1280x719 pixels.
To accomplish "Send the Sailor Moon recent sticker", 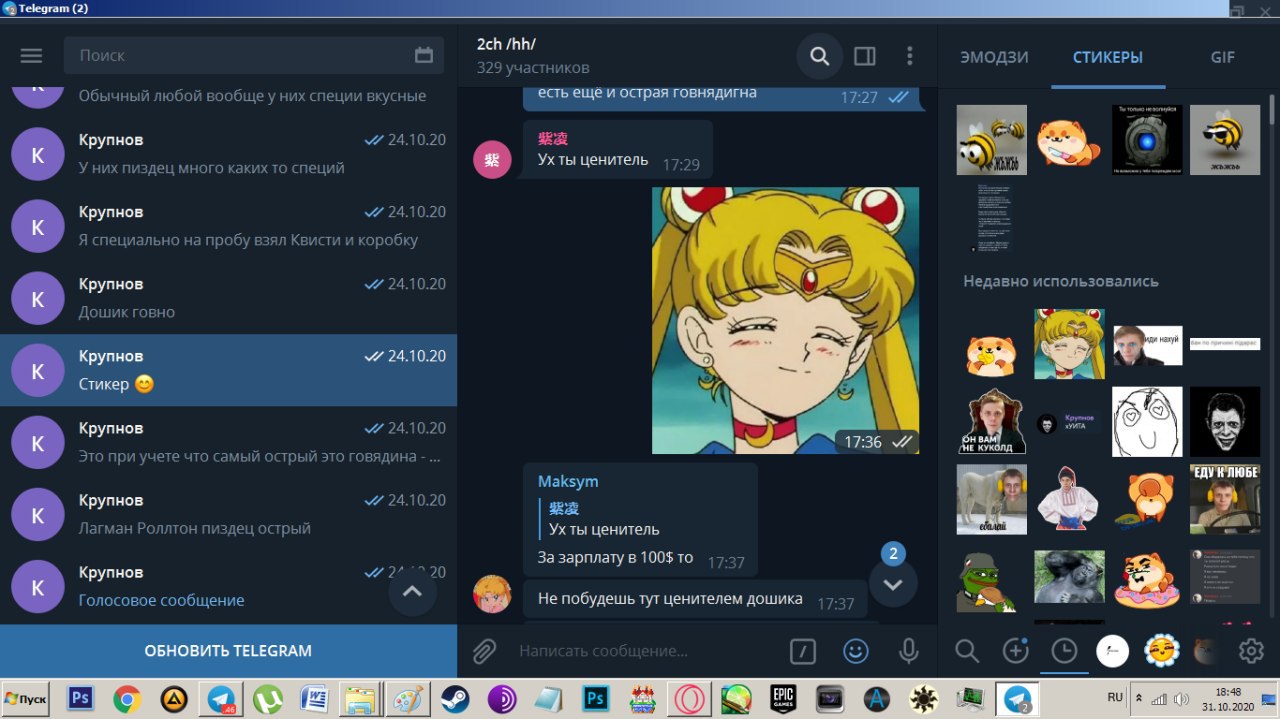I will pos(1069,344).
